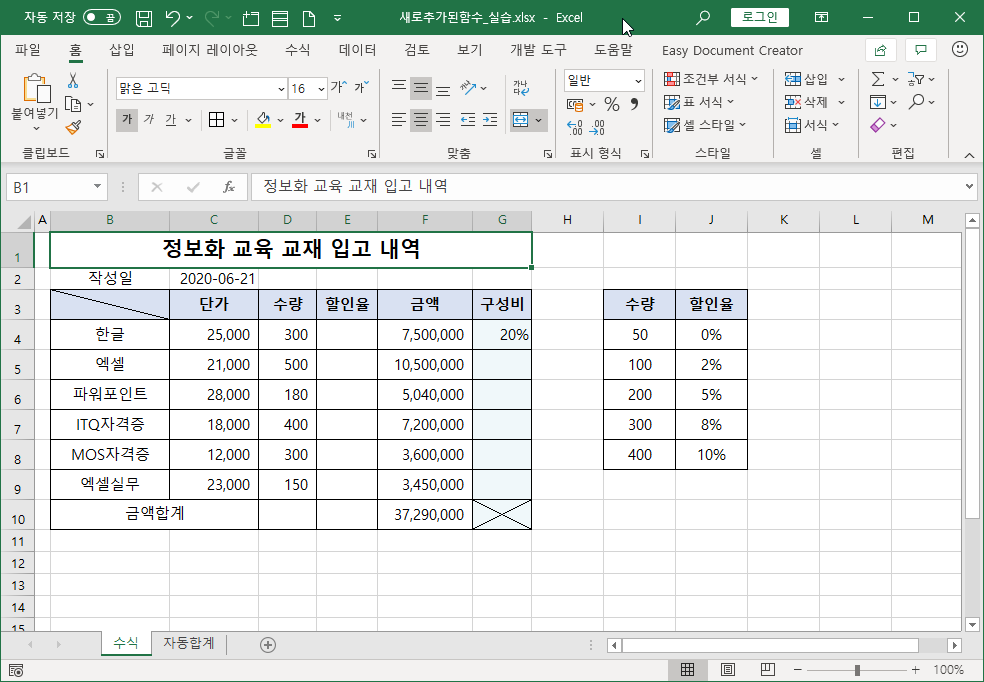Image resolution: width=984 pixels, height=682 pixels.
Task: Expand the font size 16 dropdown
Action: 321,89
